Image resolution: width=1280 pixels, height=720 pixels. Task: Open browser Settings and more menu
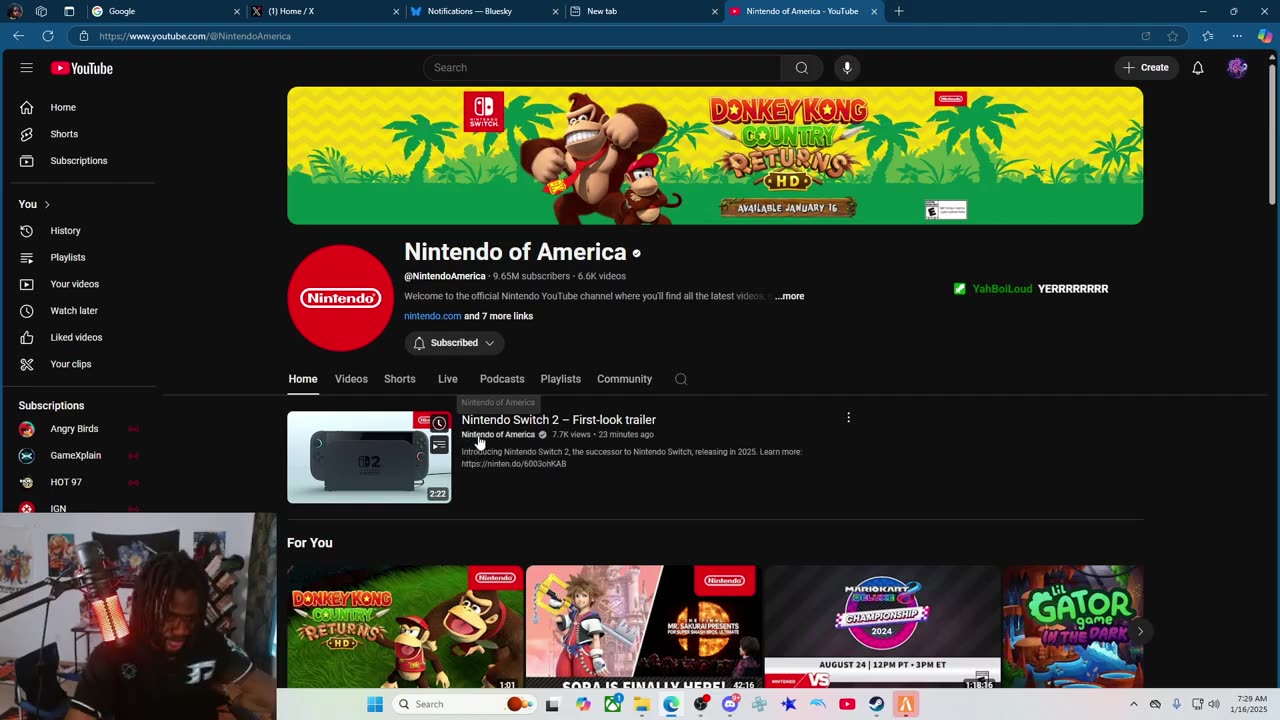click(x=1237, y=36)
